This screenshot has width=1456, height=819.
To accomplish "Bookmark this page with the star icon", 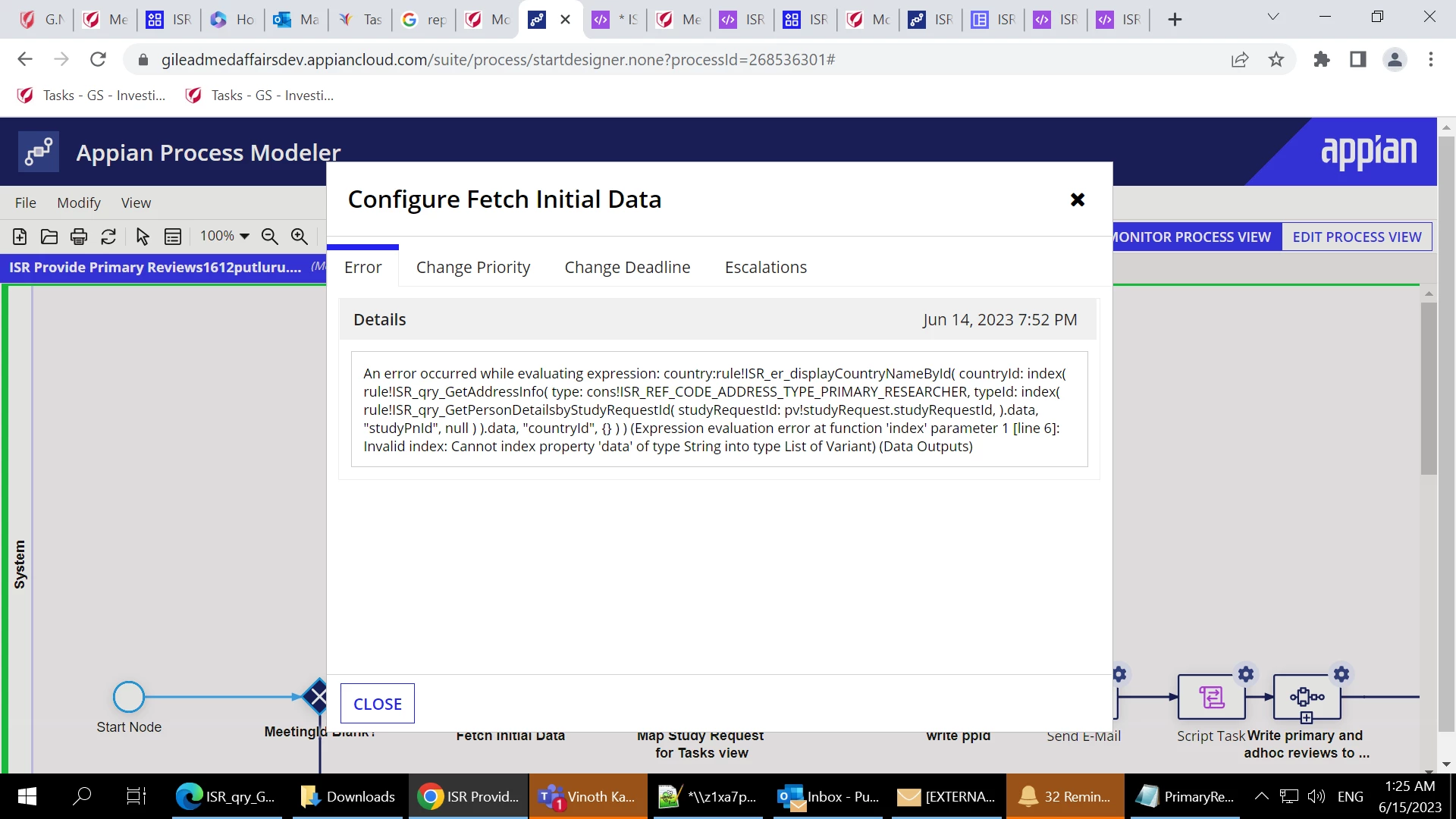I will coord(1276,59).
